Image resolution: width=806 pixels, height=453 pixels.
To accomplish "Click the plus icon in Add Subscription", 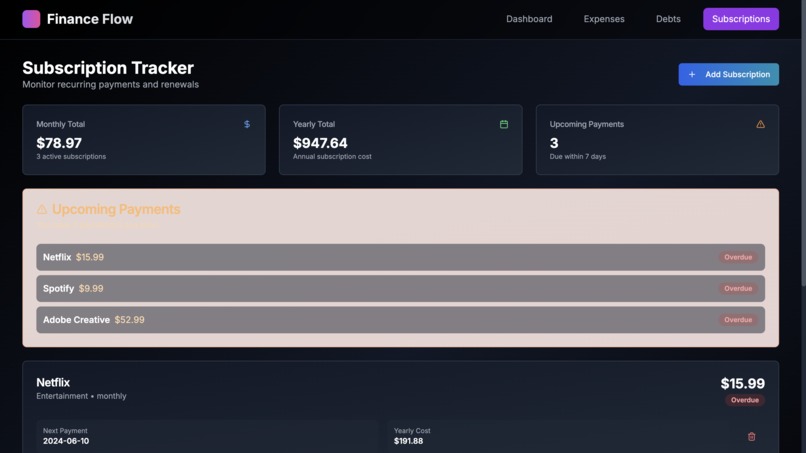I will 692,75.
